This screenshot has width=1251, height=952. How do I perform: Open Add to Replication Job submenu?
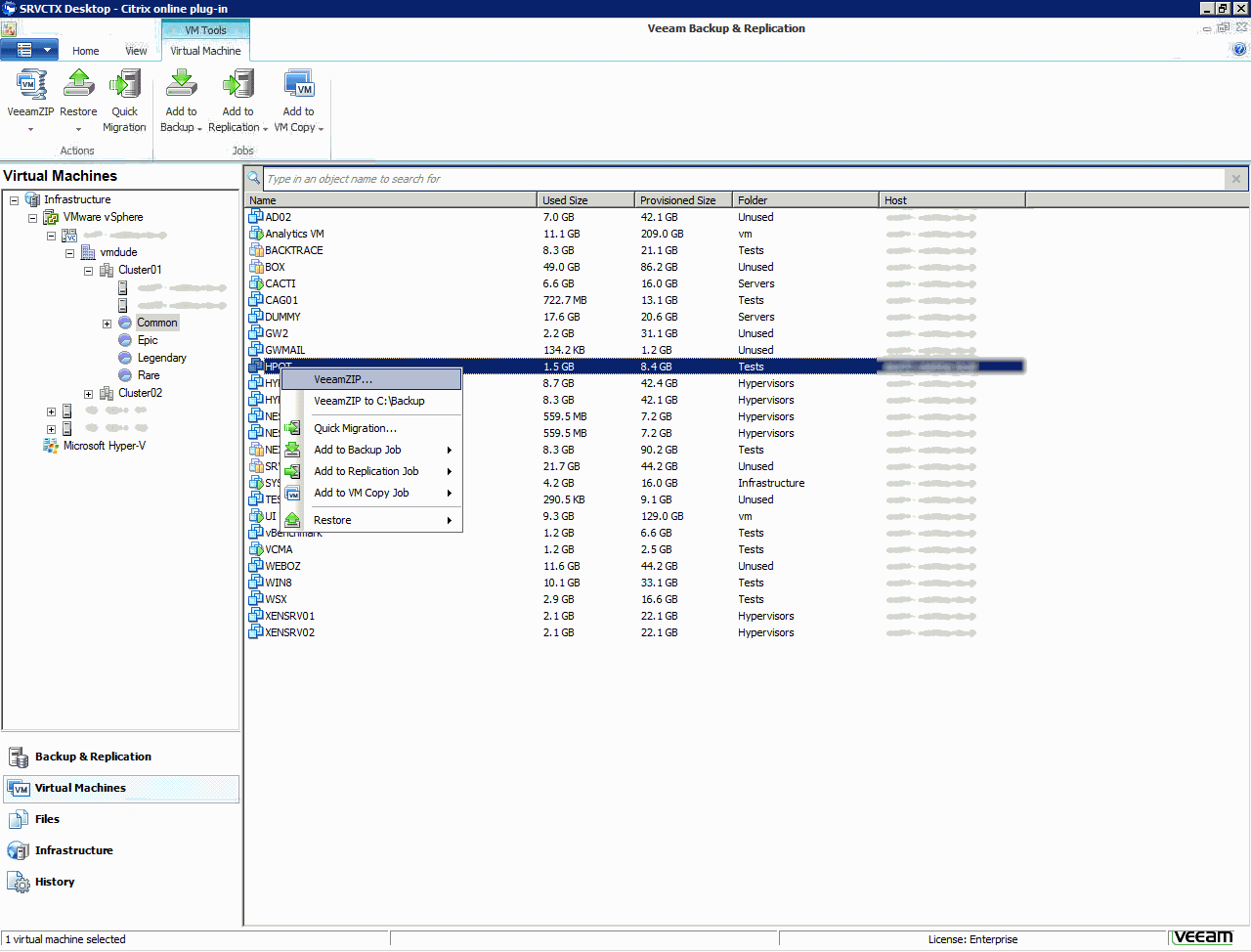click(x=371, y=471)
